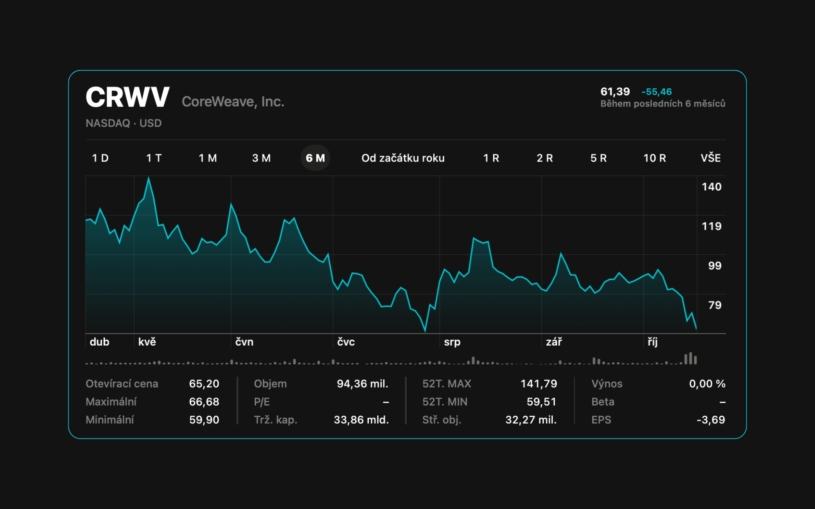815x509 pixels.
Task: Click the Výnos value 0,00 %
Action: pyautogui.click(x=707, y=384)
